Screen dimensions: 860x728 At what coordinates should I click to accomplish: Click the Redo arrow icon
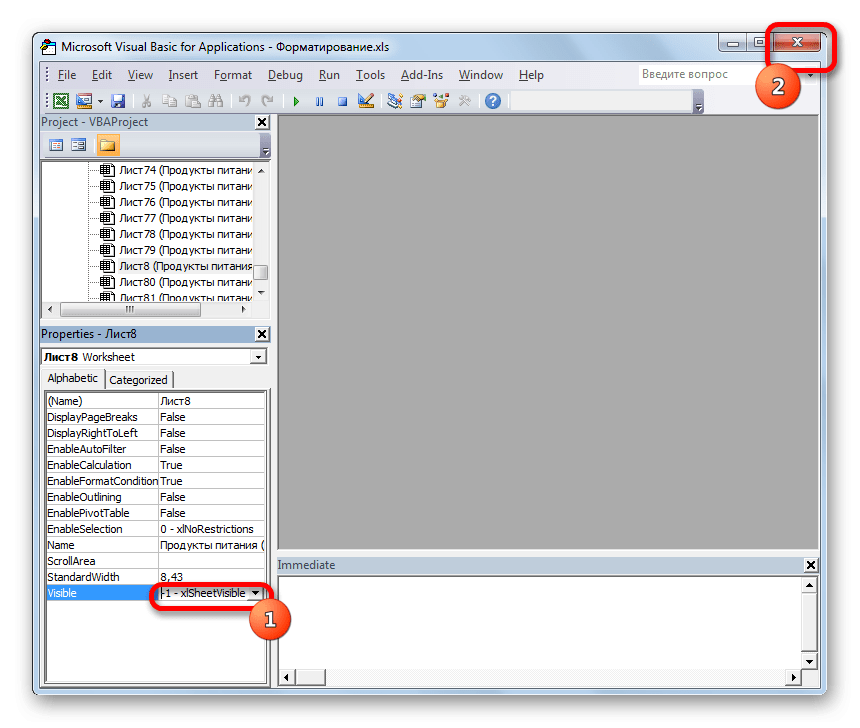point(268,101)
